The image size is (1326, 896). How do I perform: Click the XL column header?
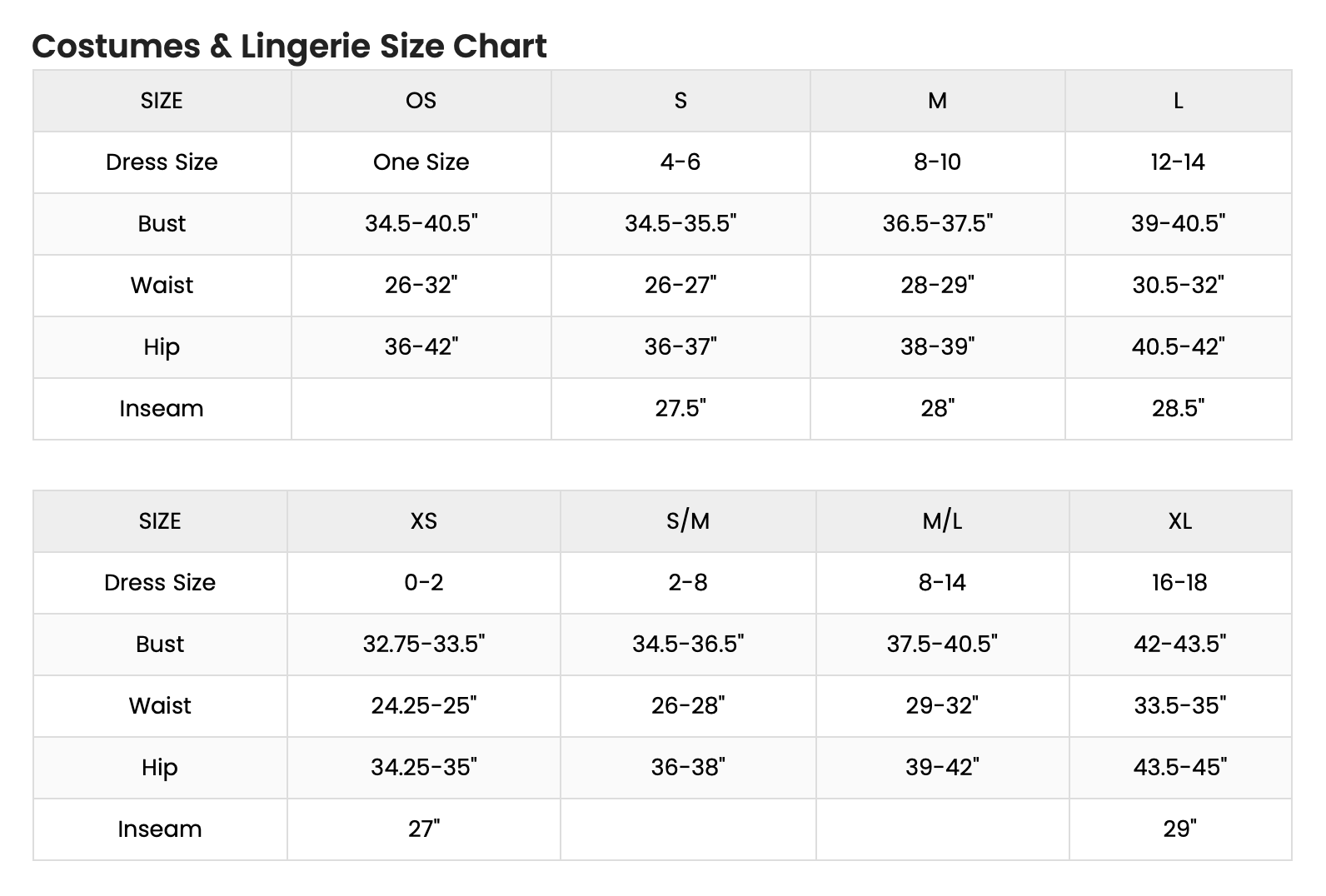[1179, 521]
